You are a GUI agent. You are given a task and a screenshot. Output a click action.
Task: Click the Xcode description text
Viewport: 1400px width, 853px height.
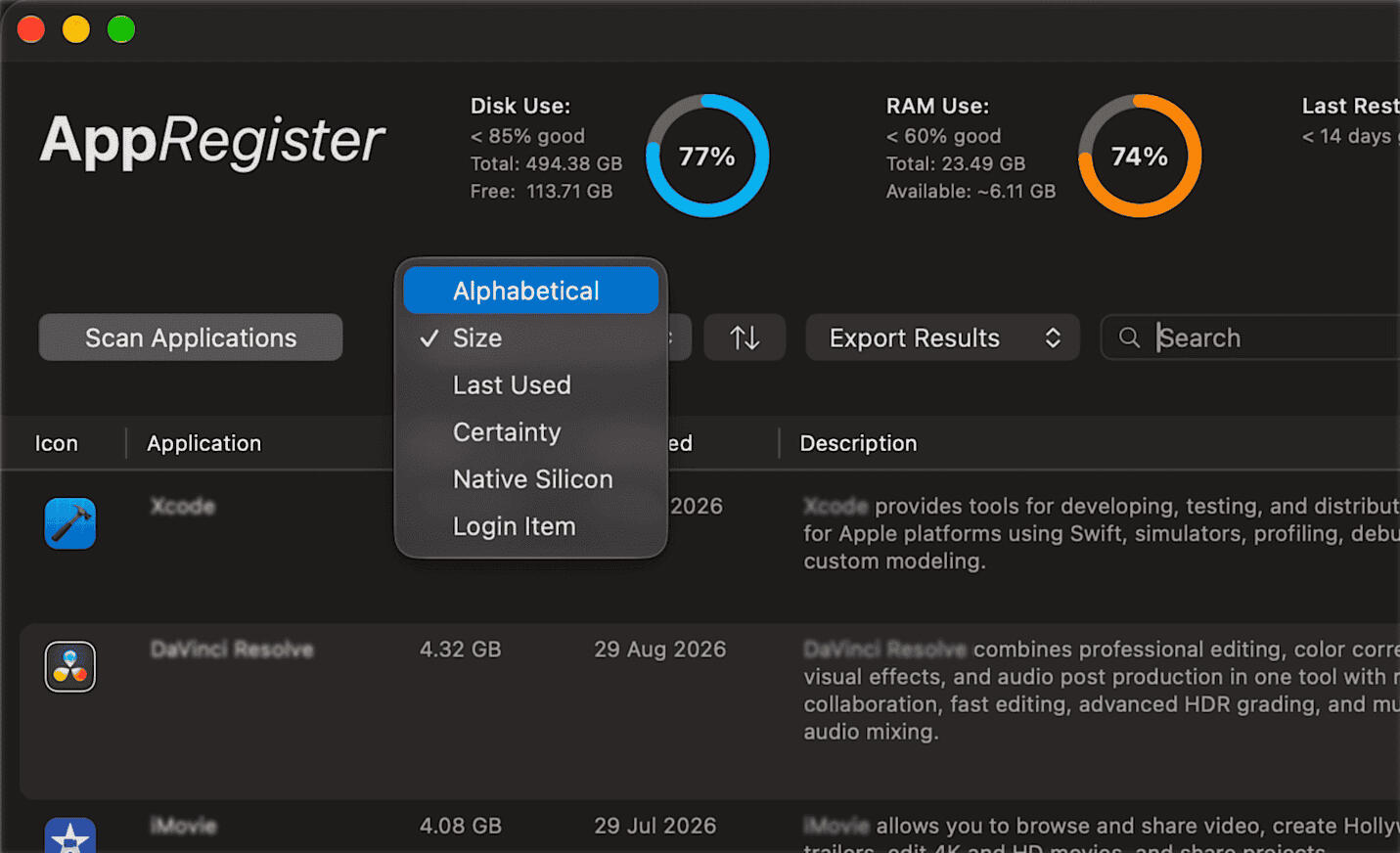pos(1102,533)
